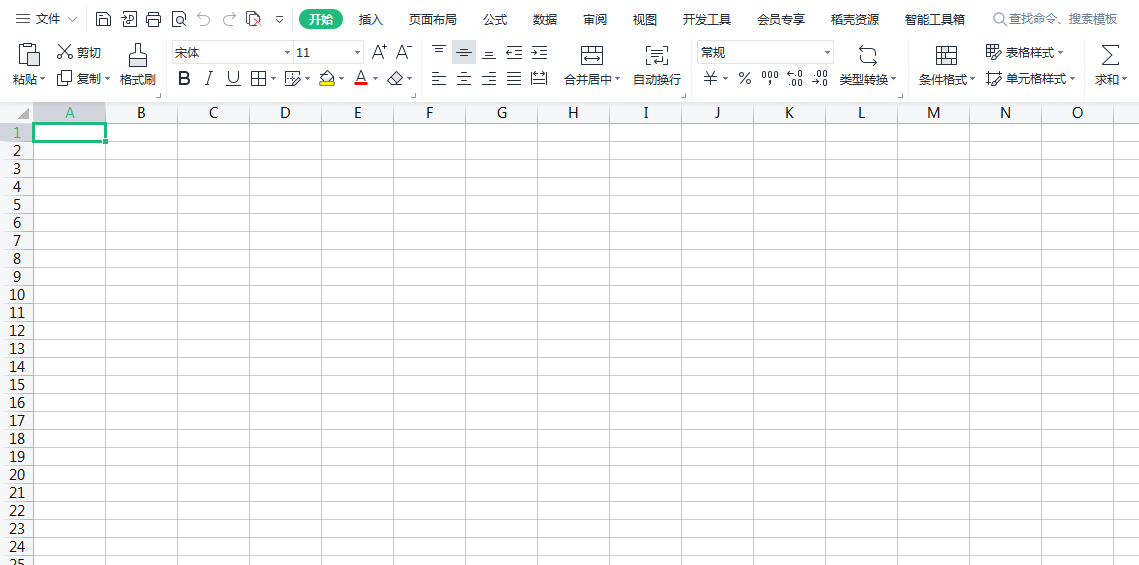The height and width of the screenshot is (565, 1139).
Task: Select column header D
Action: click(x=285, y=113)
